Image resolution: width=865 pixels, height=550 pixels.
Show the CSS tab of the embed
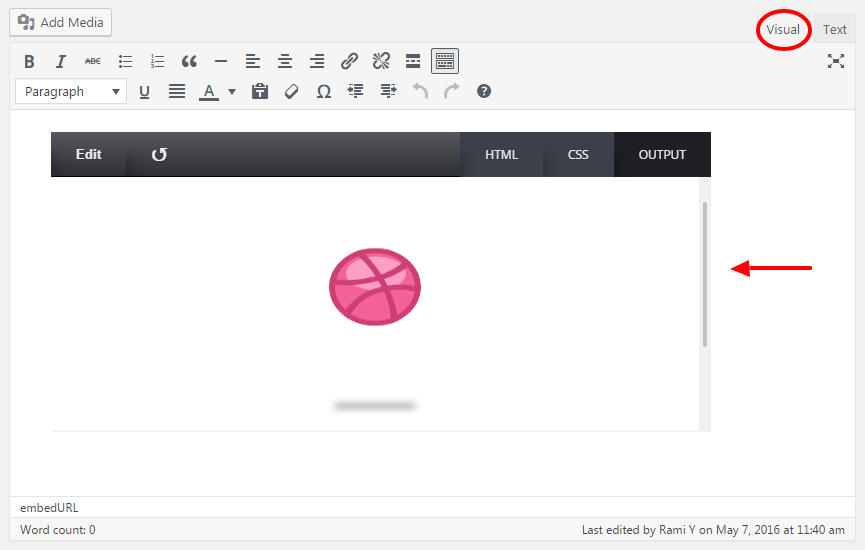[578, 155]
